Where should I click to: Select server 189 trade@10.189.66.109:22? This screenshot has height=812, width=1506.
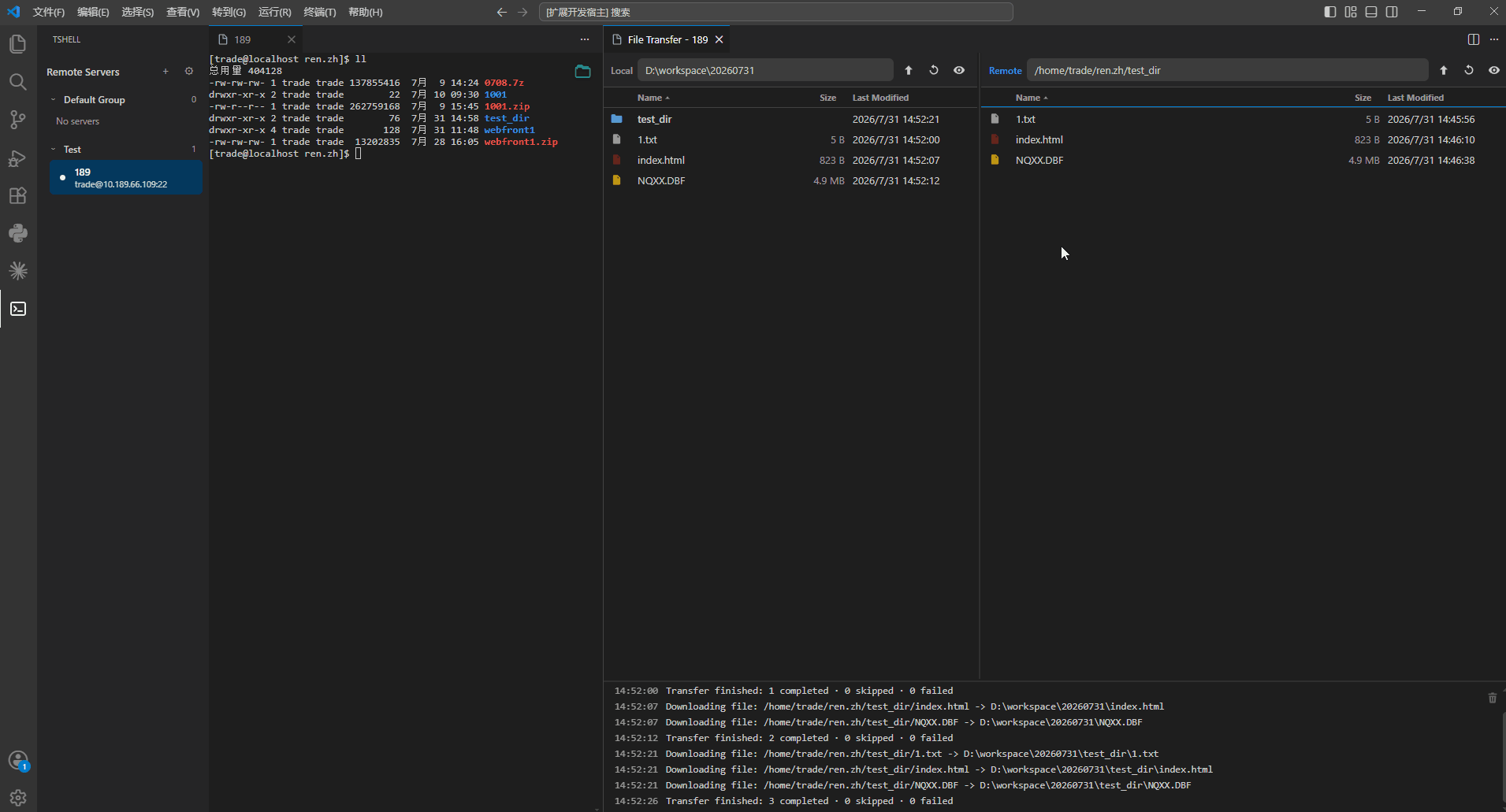pos(126,178)
